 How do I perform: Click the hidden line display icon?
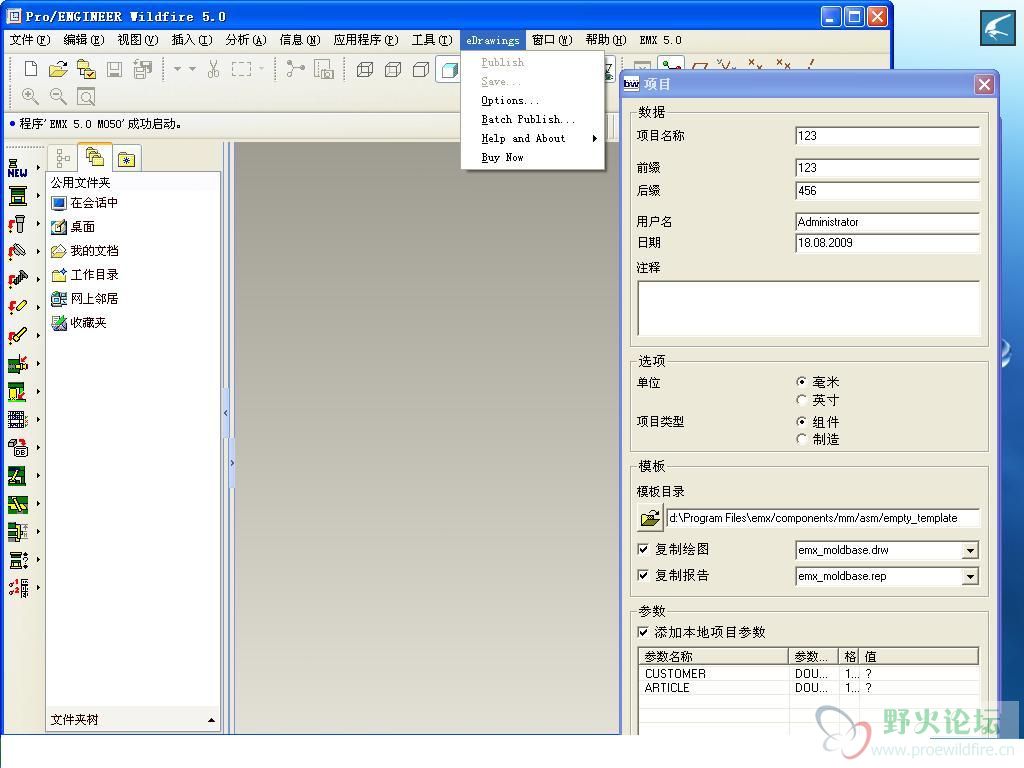click(x=393, y=69)
